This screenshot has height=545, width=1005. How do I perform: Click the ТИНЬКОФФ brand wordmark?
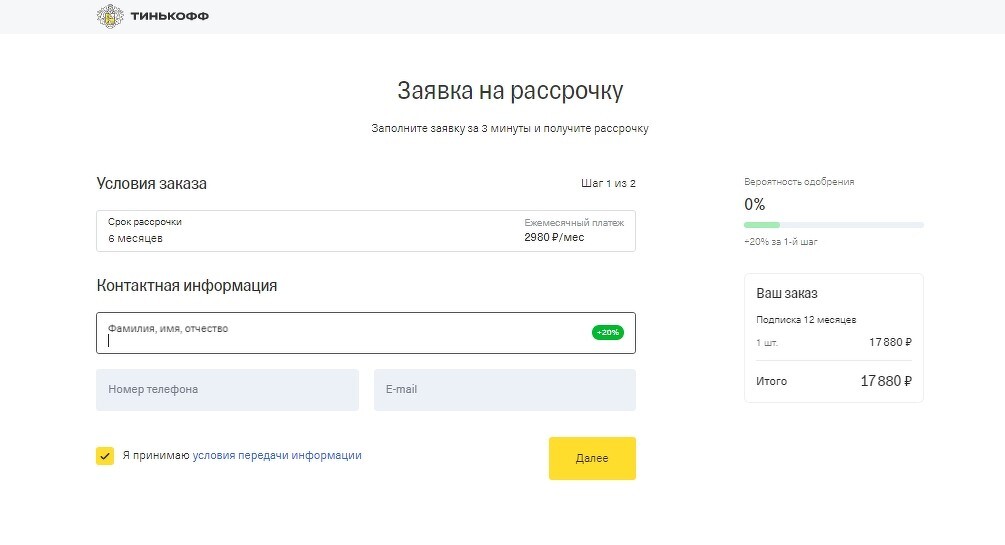(170, 16)
